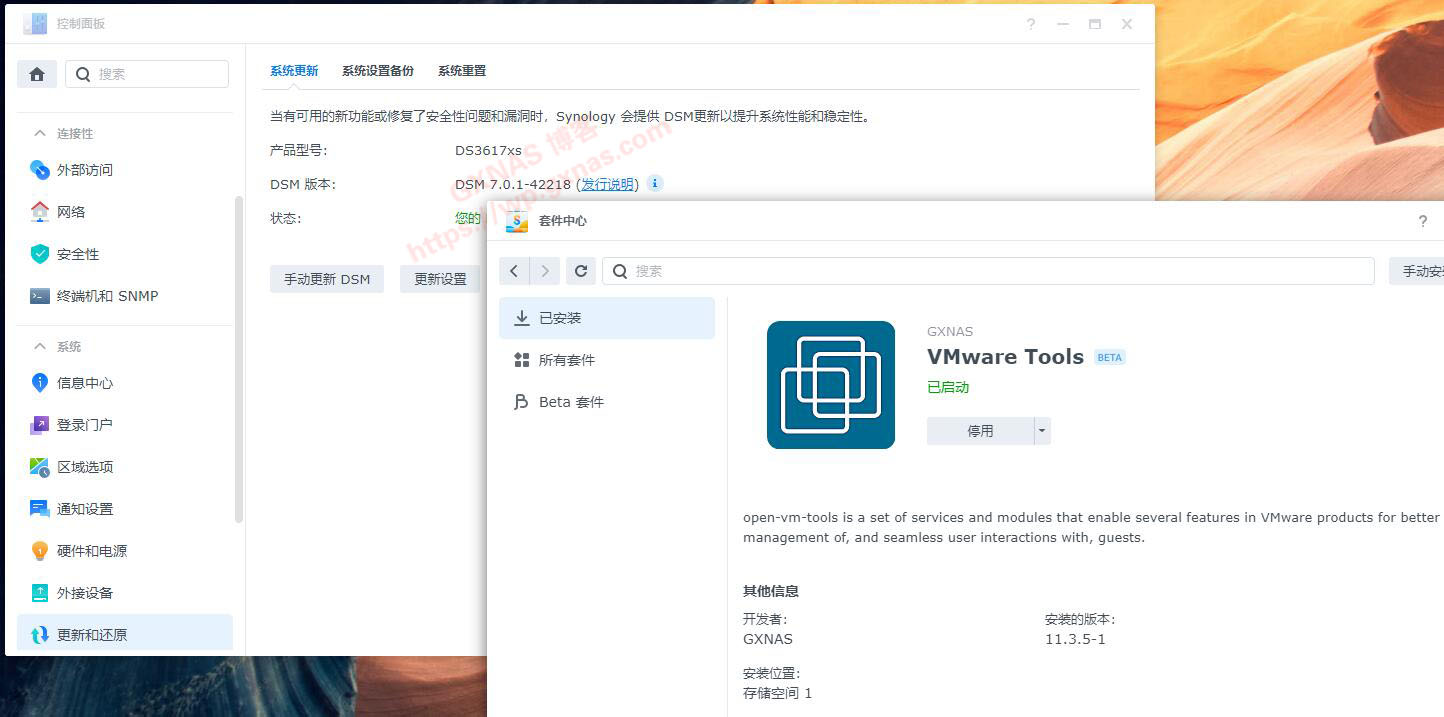Image resolution: width=1444 pixels, height=717 pixels.
Task: Click the info icon beside DSM version
Action: click(x=655, y=183)
